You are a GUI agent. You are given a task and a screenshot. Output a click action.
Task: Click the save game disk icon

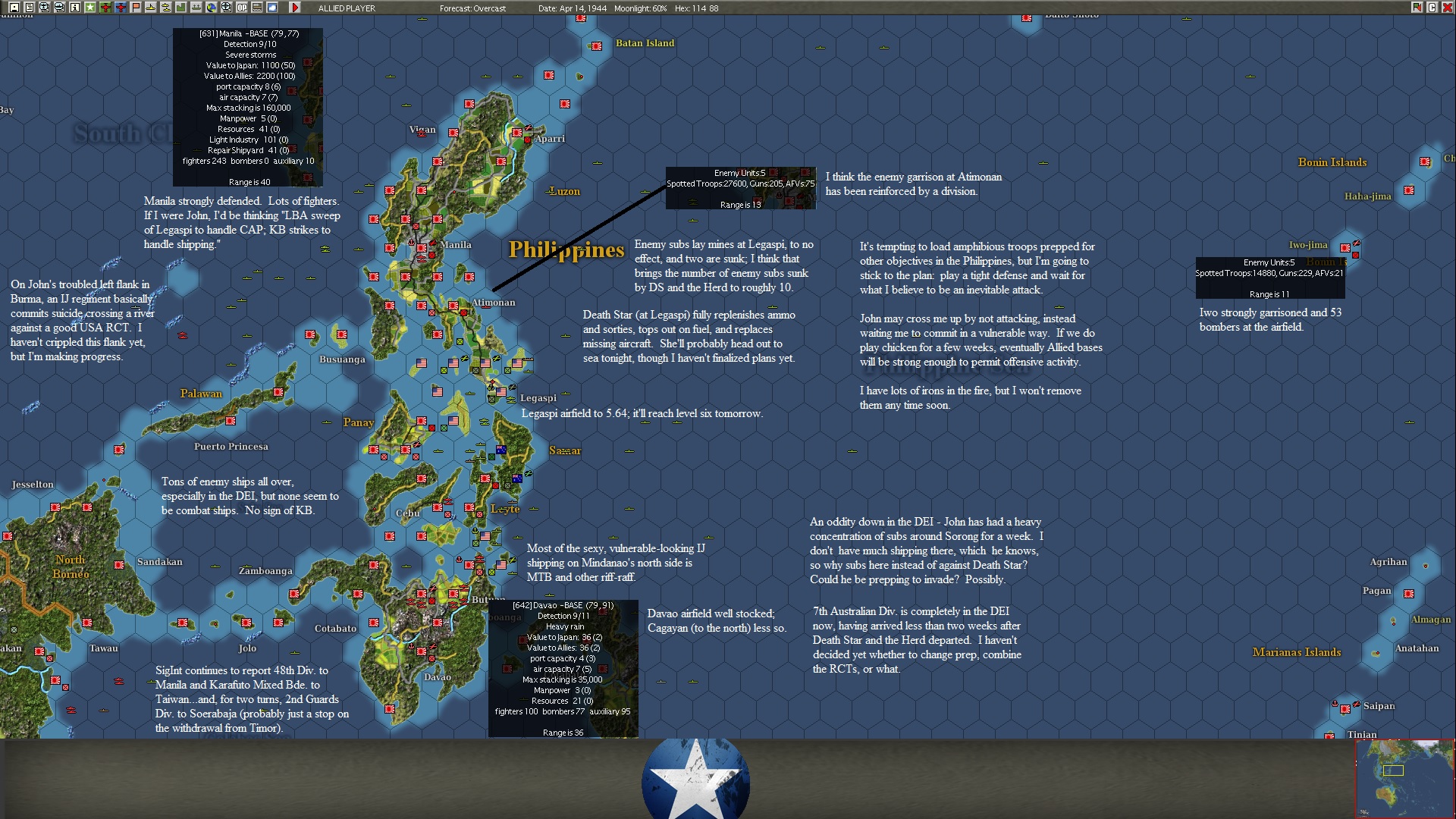[x=14, y=8]
